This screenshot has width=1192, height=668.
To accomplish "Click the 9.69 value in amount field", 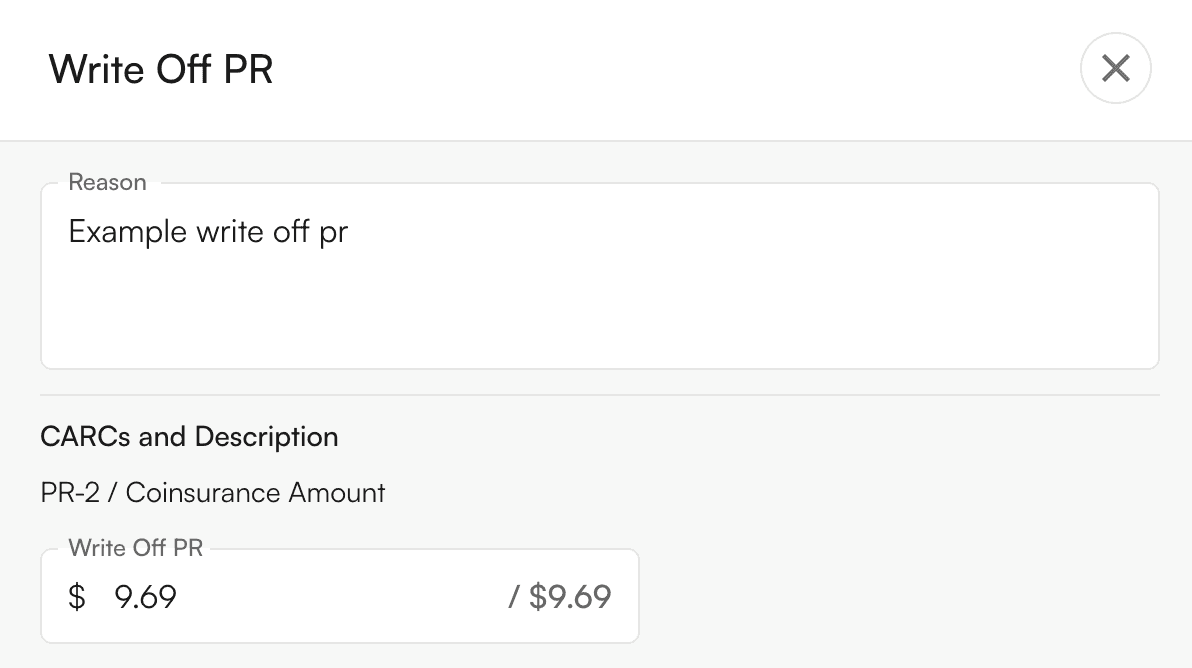I will pyautogui.click(x=146, y=597).
